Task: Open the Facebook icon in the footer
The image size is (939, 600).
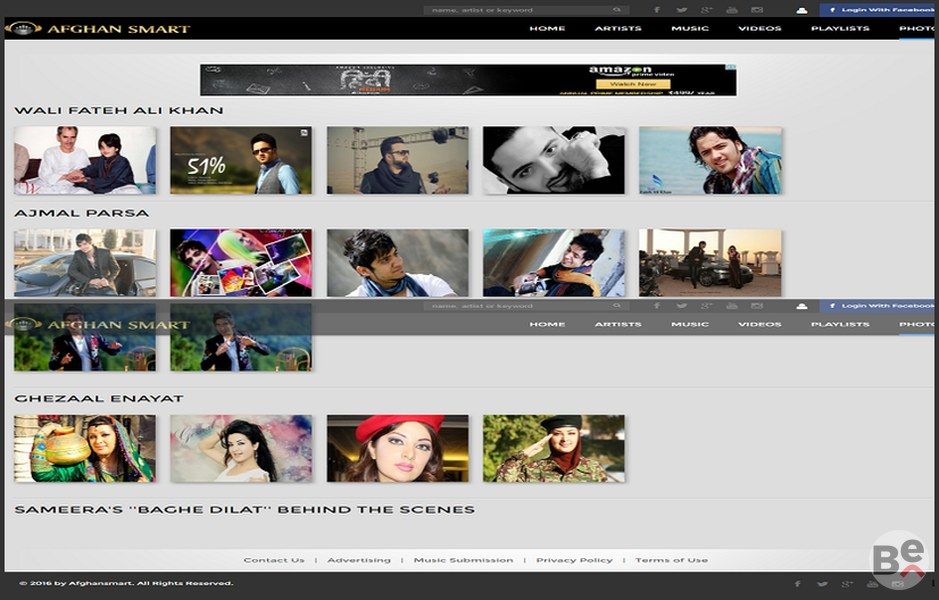Action: pyautogui.click(x=797, y=584)
